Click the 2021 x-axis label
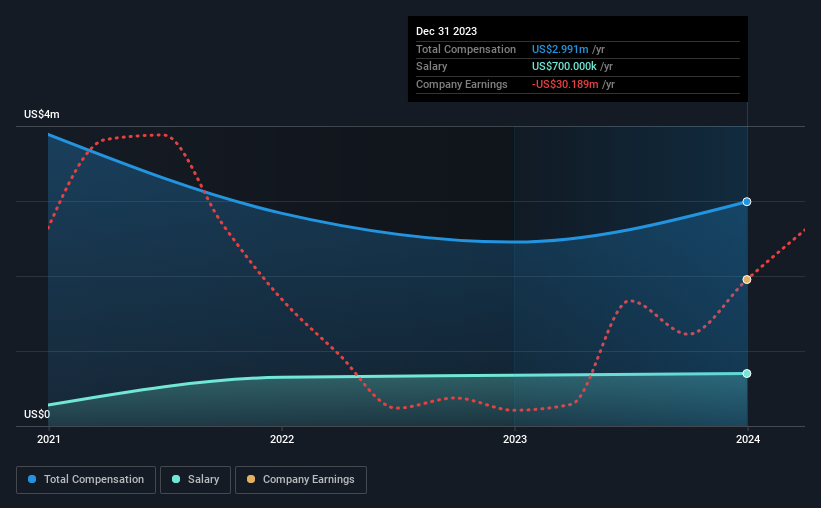The image size is (821, 508). [x=49, y=439]
